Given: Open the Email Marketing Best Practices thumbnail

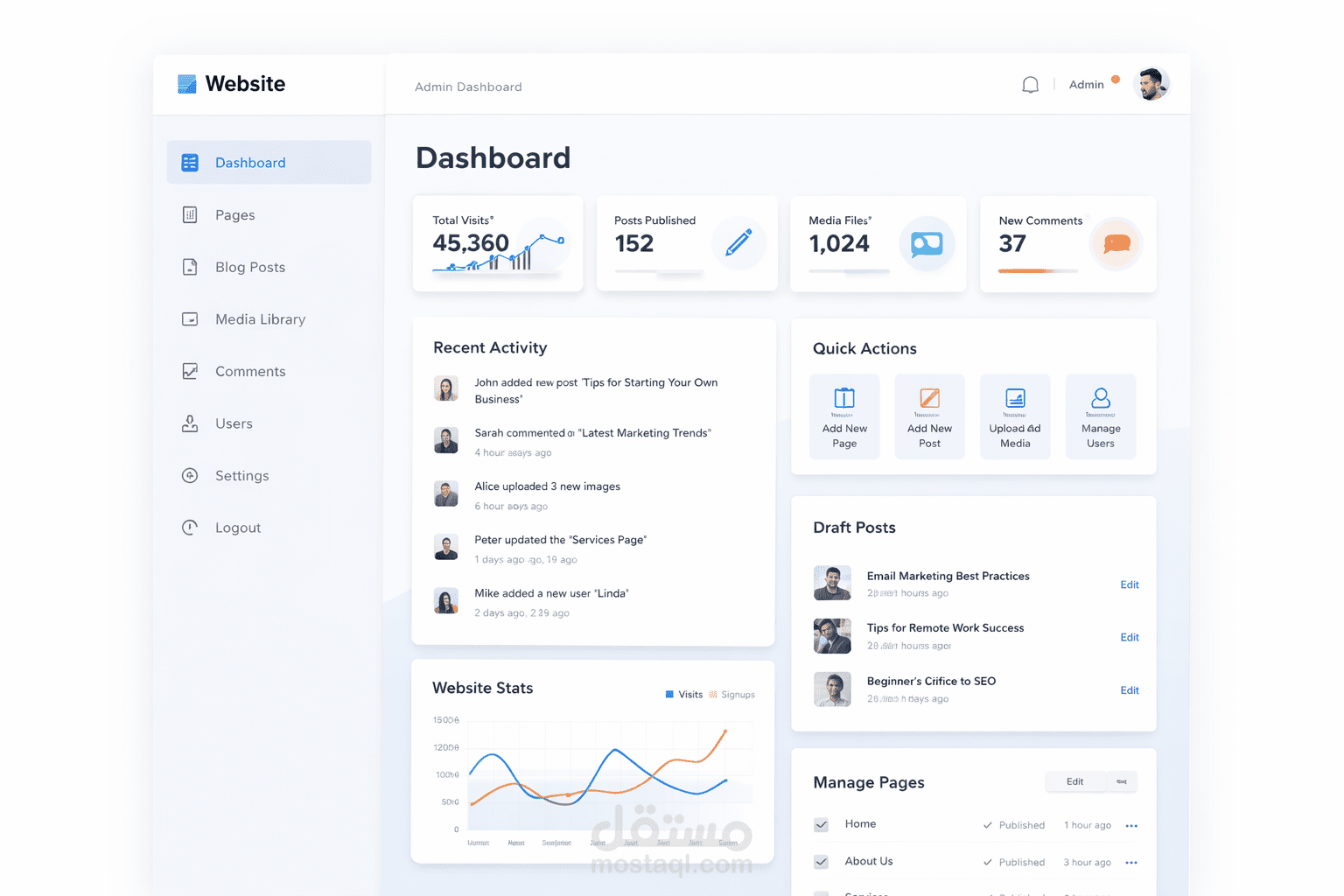Looking at the screenshot, I should [832, 583].
